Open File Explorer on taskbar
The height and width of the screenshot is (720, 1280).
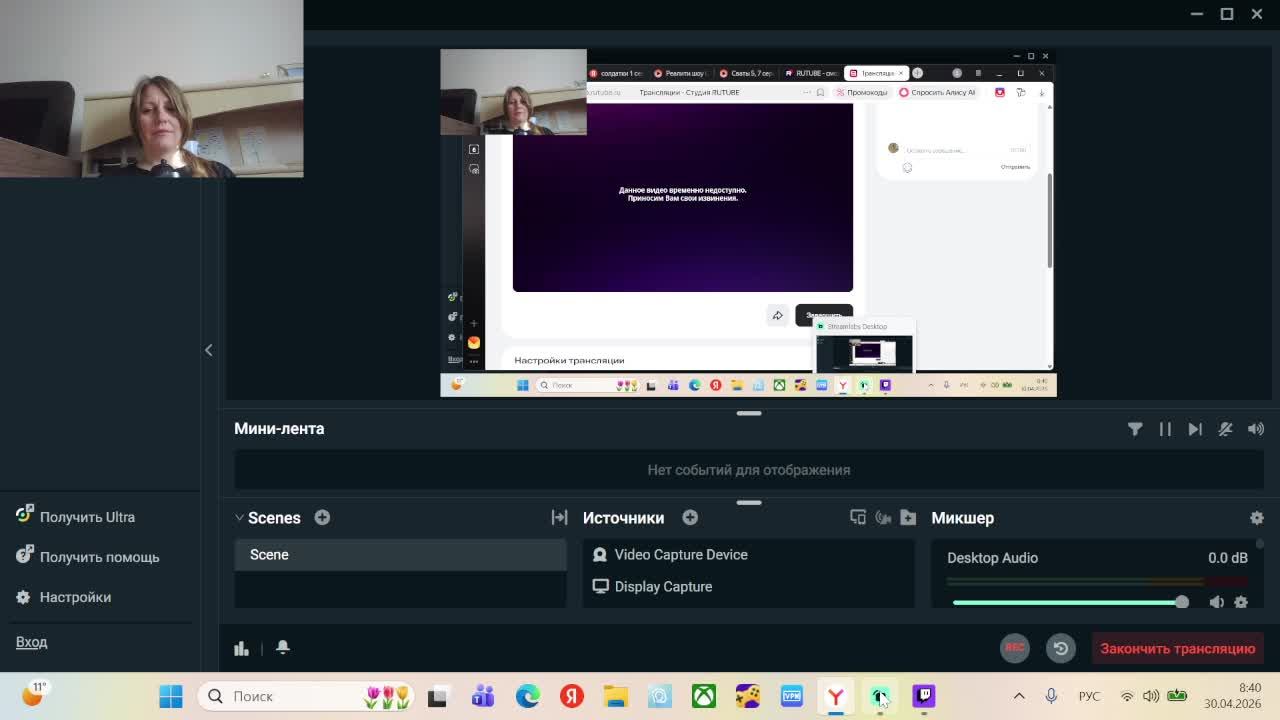[615, 696]
